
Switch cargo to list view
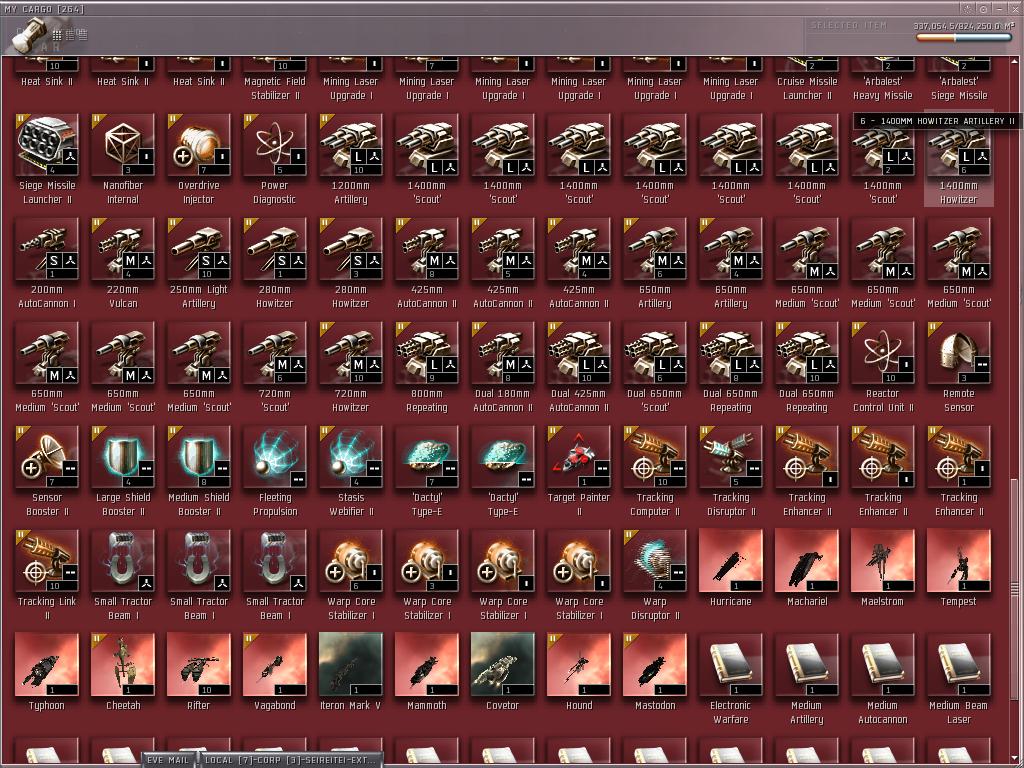click(82, 35)
